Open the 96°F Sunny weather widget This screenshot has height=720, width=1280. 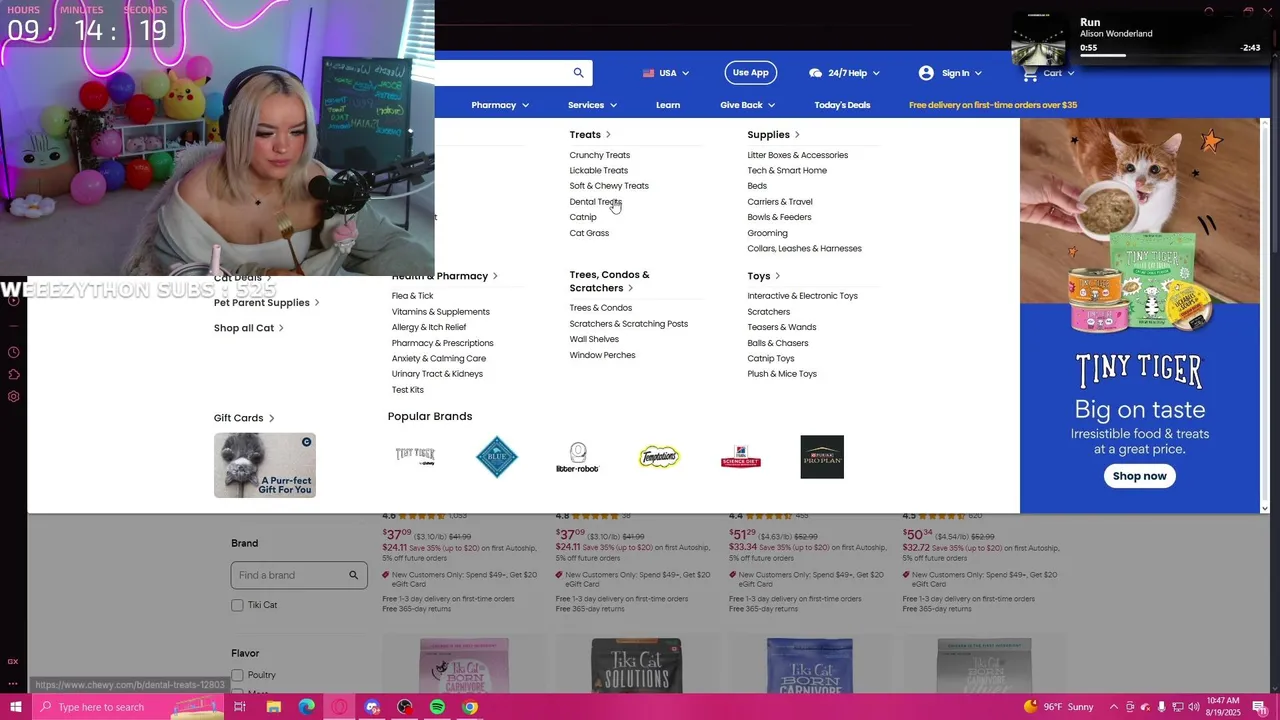(1058, 707)
